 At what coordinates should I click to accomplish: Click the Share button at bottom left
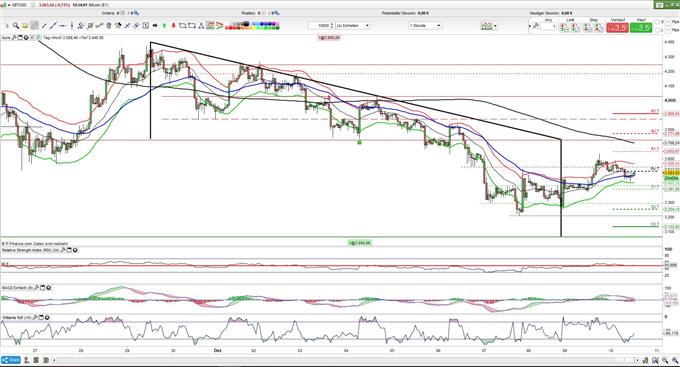pos(11,360)
